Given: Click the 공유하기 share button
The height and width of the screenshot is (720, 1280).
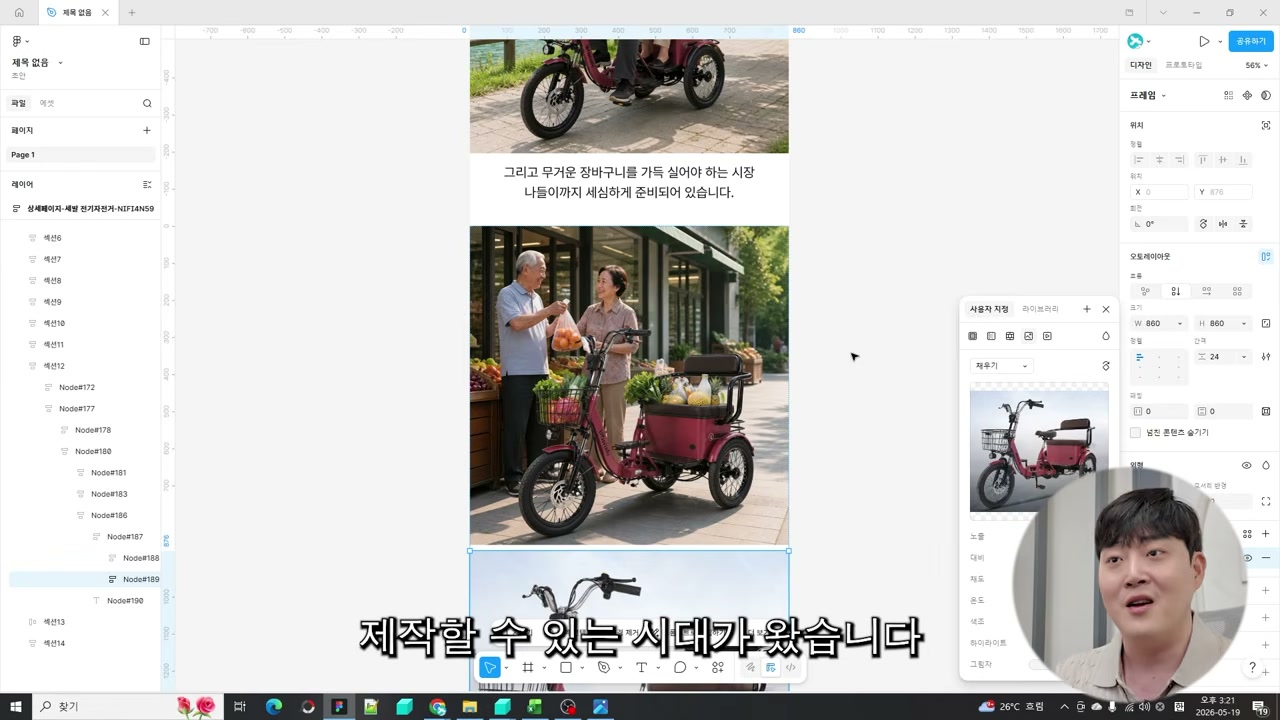Looking at the screenshot, I should [1251, 41].
